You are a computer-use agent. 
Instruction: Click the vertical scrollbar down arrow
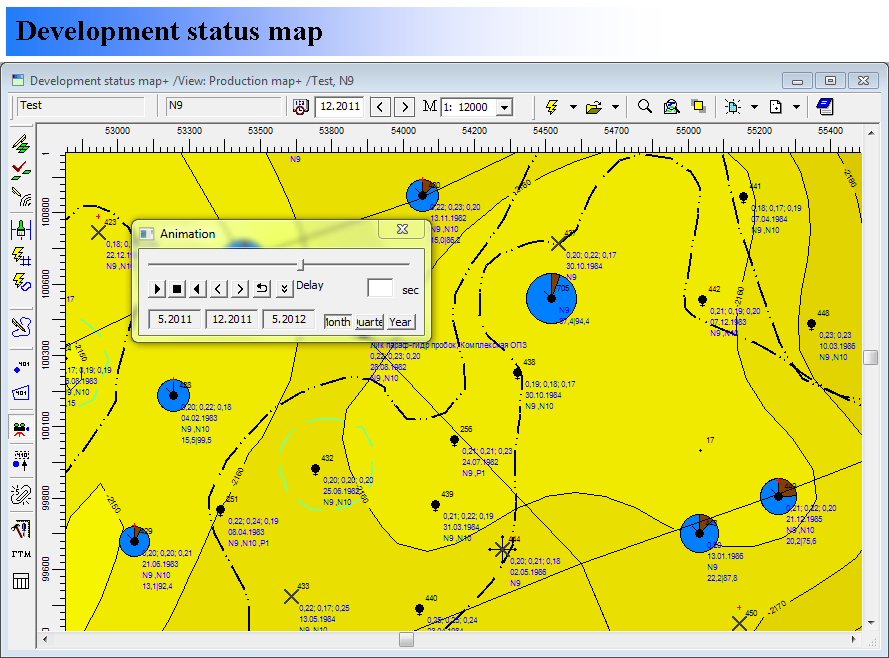(871, 622)
